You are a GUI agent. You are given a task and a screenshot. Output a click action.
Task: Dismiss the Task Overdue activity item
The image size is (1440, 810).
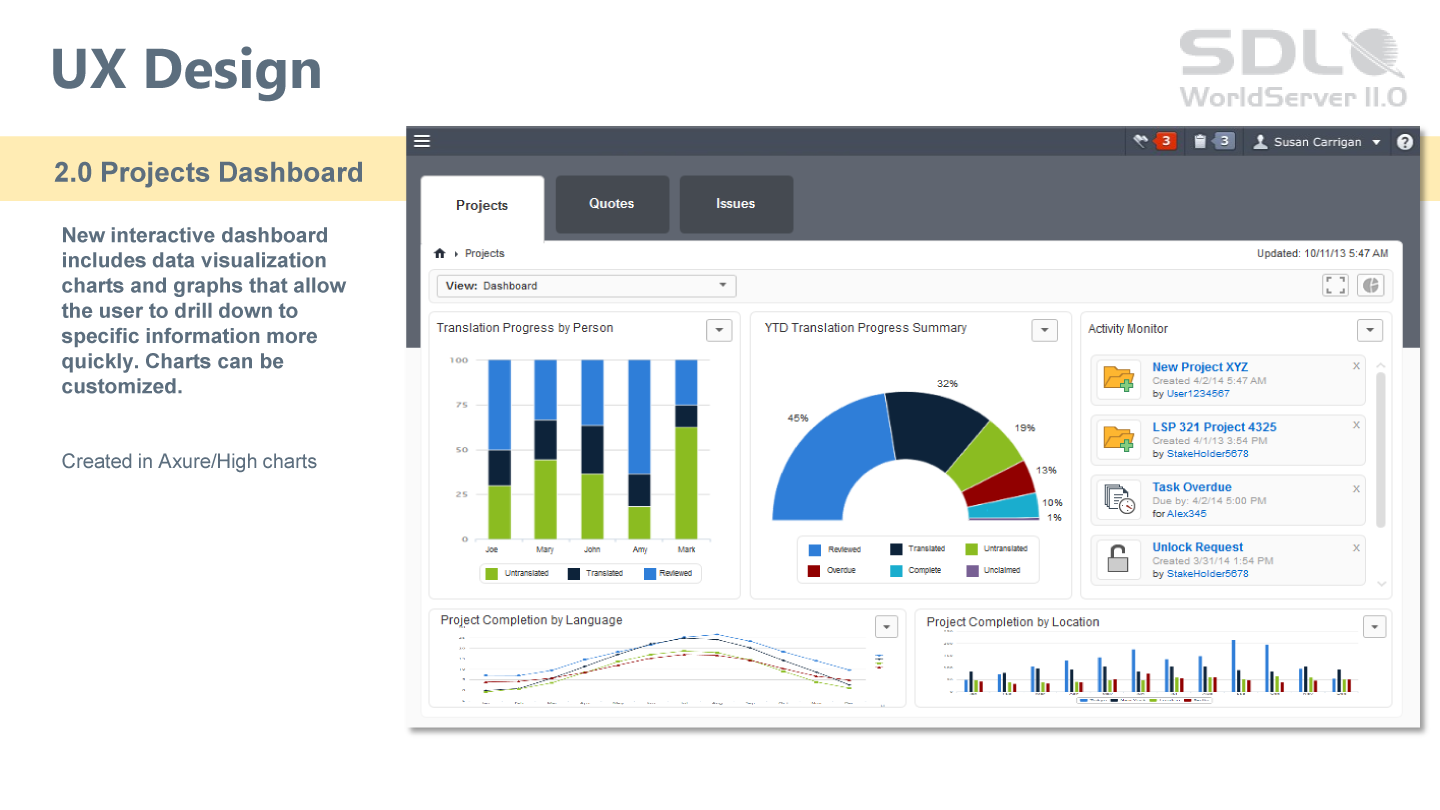[x=1356, y=489]
